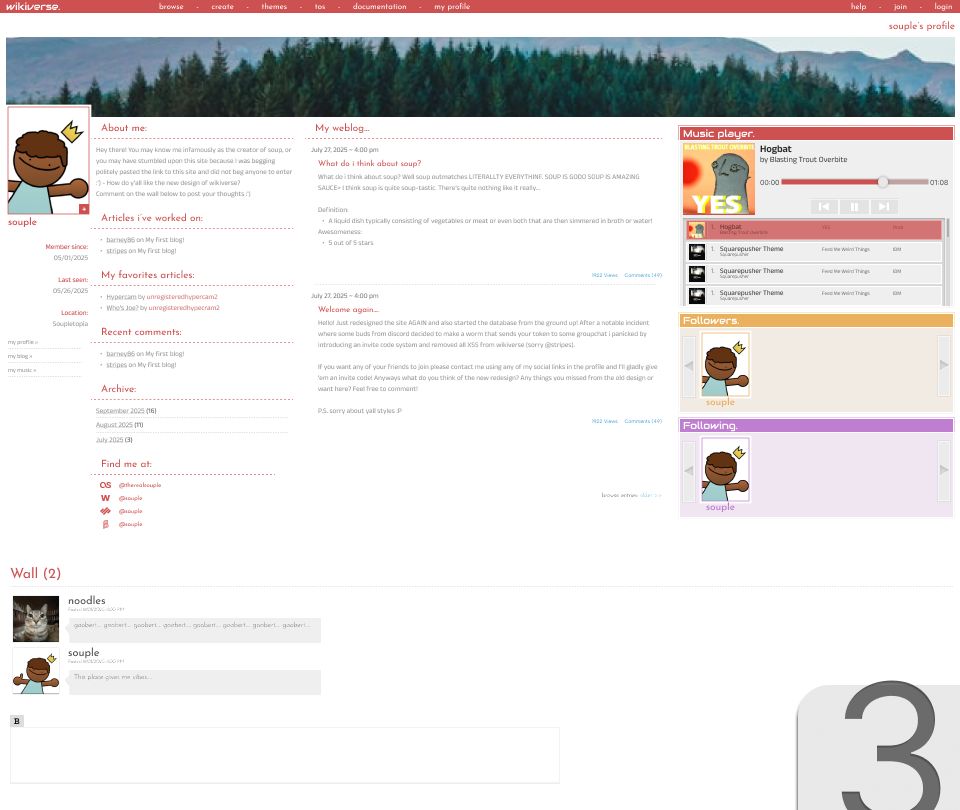This screenshot has width=960, height=810.
Task: Open the create menu item
Action: point(222,7)
